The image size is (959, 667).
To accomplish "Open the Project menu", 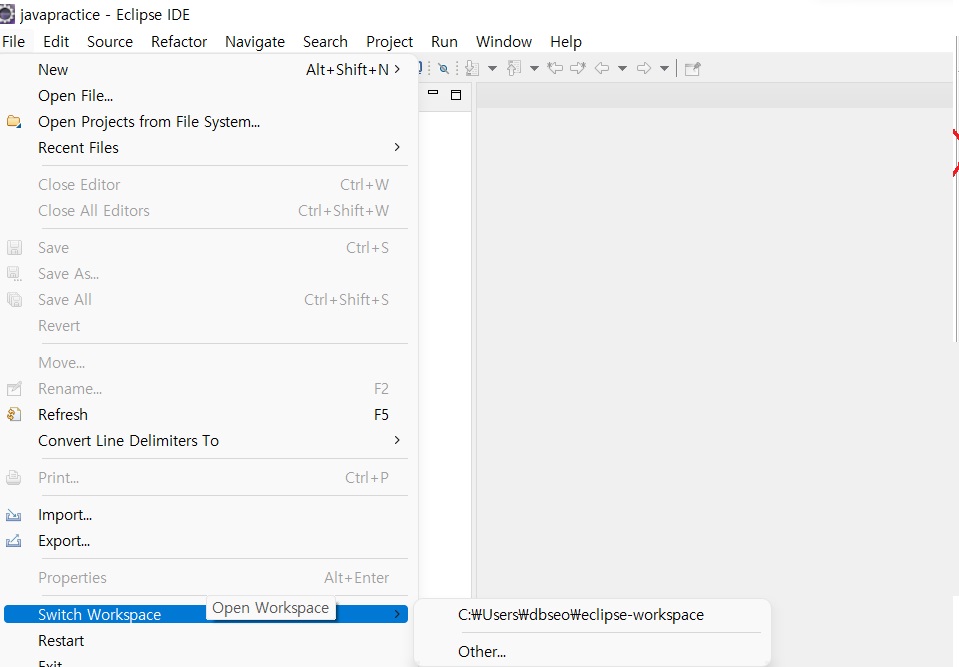I will click(390, 42).
